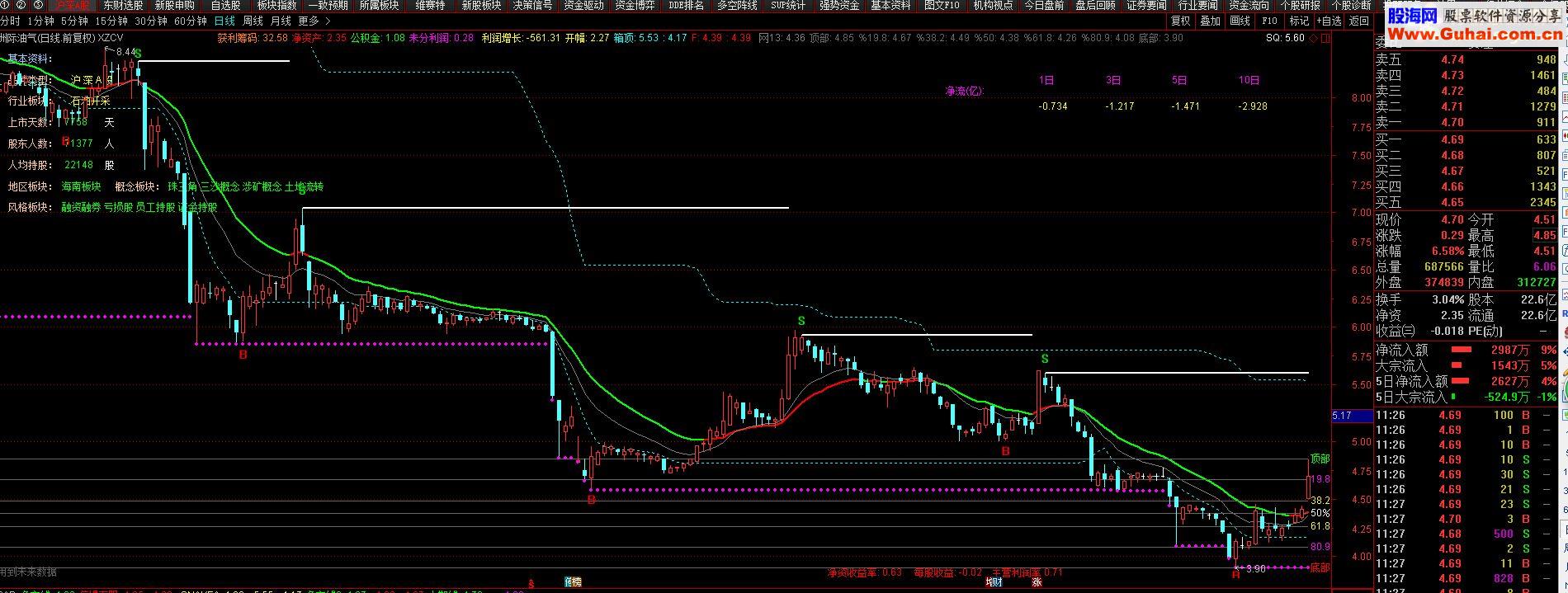The height and width of the screenshot is (593, 1568).
Task: Open the DDE排名 tab
Action: [x=686, y=5]
